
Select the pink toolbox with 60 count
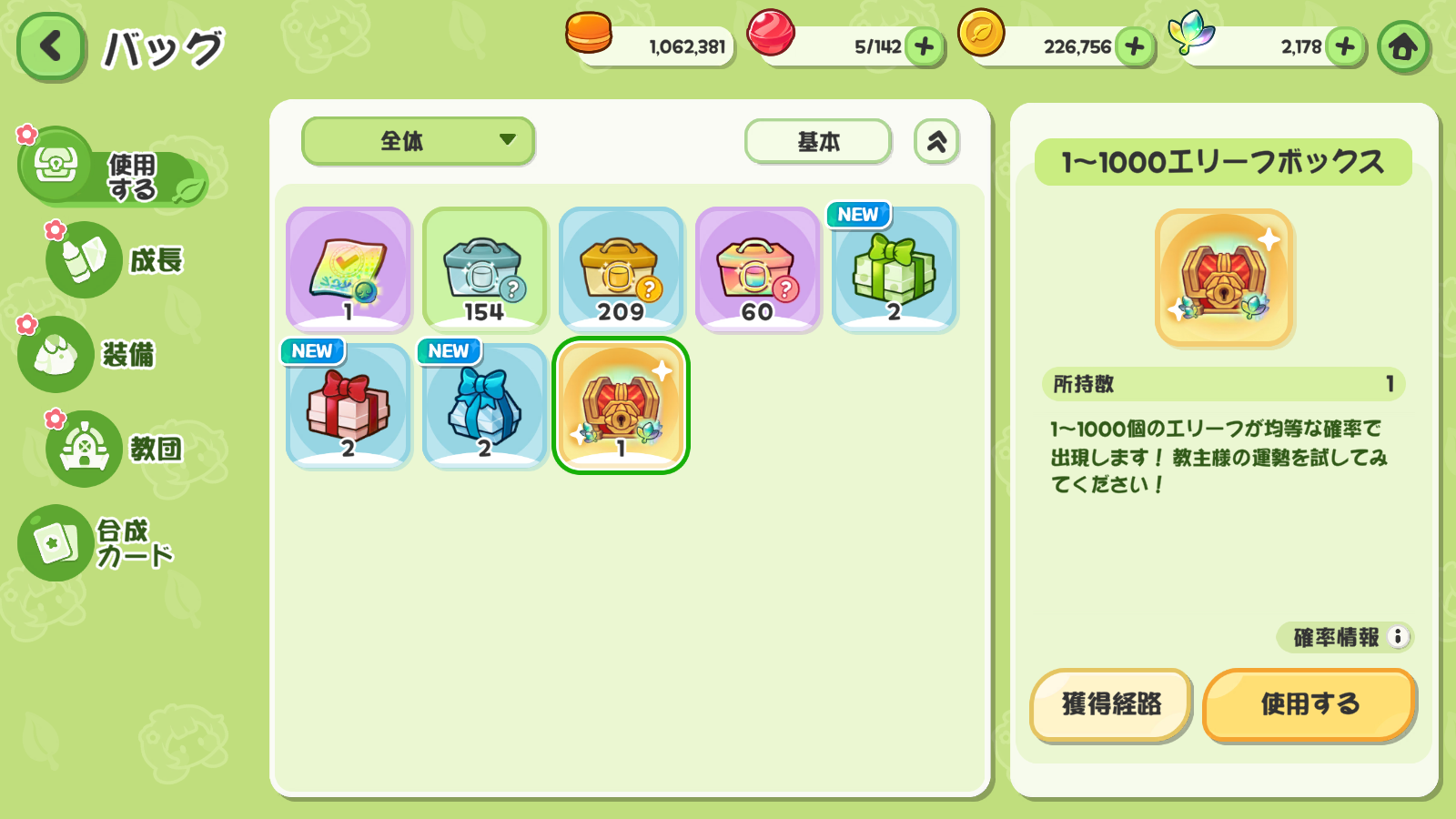tap(758, 268)
